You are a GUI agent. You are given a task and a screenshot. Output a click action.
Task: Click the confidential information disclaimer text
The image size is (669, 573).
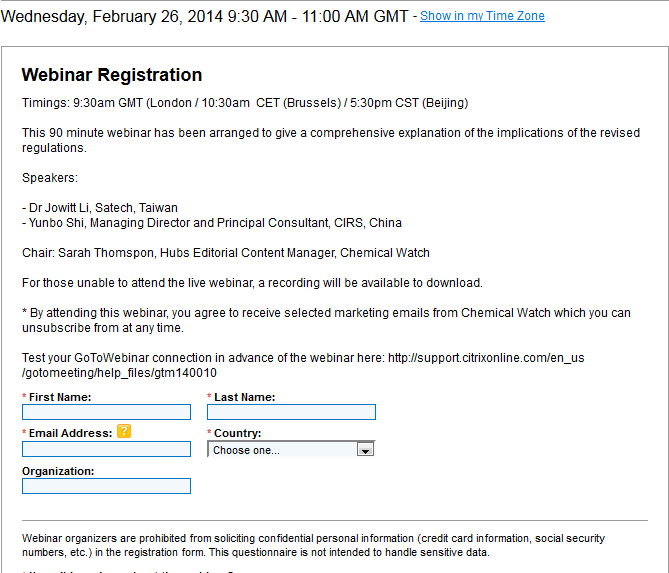coord(313,545)
